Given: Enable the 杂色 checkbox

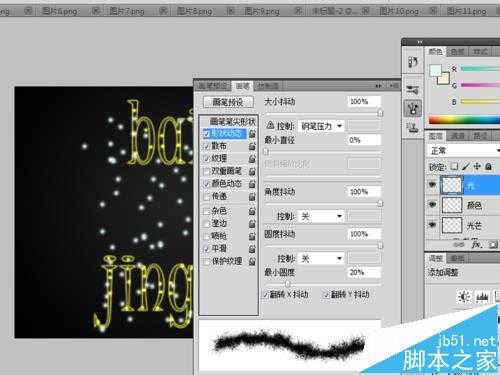Looking at the screenshot, I should click(207, 211).
